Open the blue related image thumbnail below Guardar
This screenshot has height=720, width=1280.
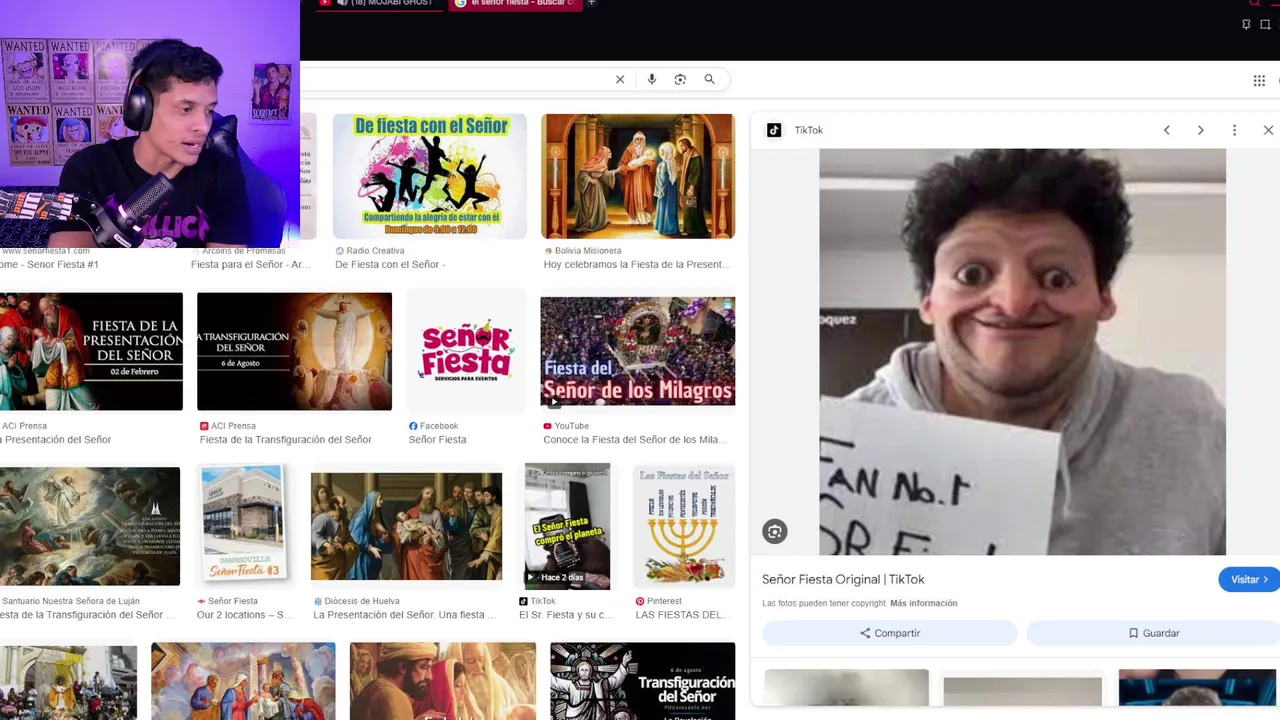[1197, 688]
